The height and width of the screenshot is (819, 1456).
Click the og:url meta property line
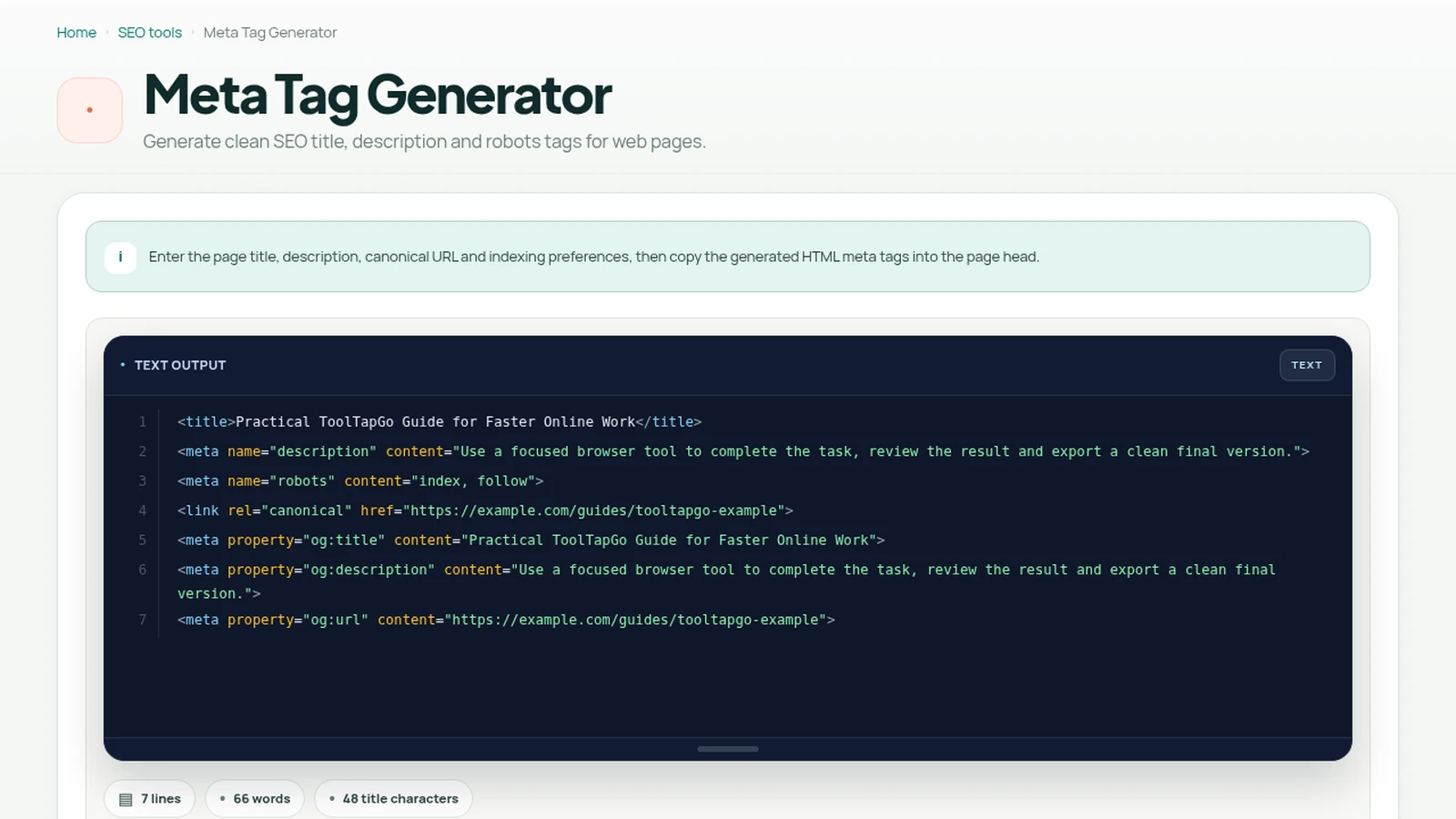(x=506, y=620)
